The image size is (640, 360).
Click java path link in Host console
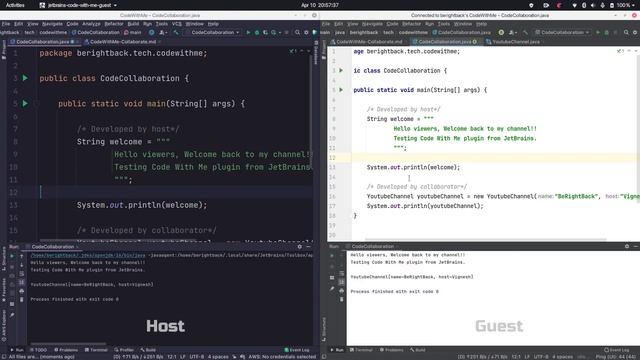88,255
